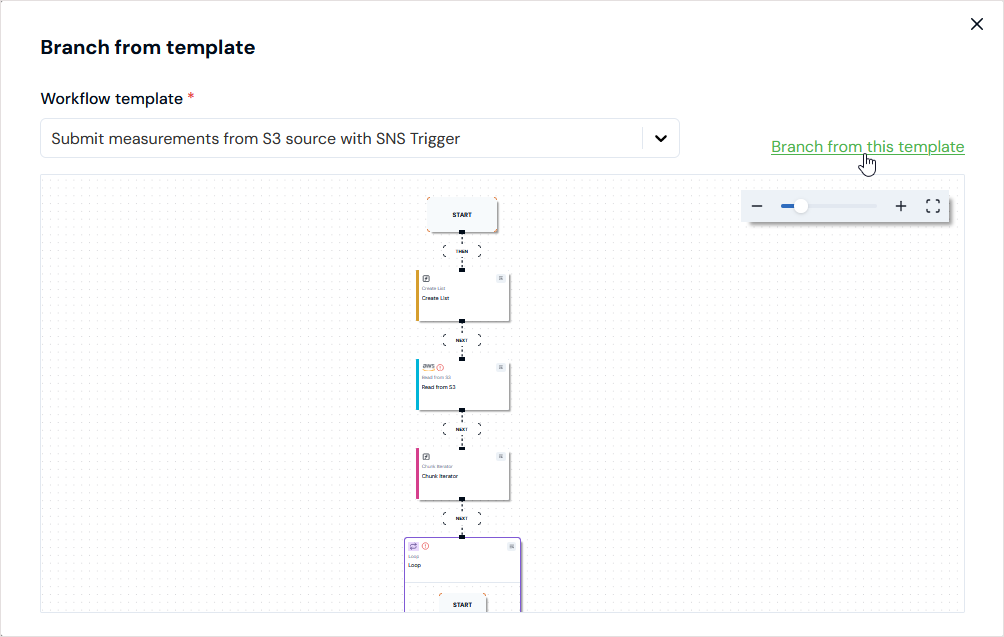Image resolution: width=1004 pixels, height=637 pixels.
Task: Open the workflow template selection field
Action: click(360, 138)
